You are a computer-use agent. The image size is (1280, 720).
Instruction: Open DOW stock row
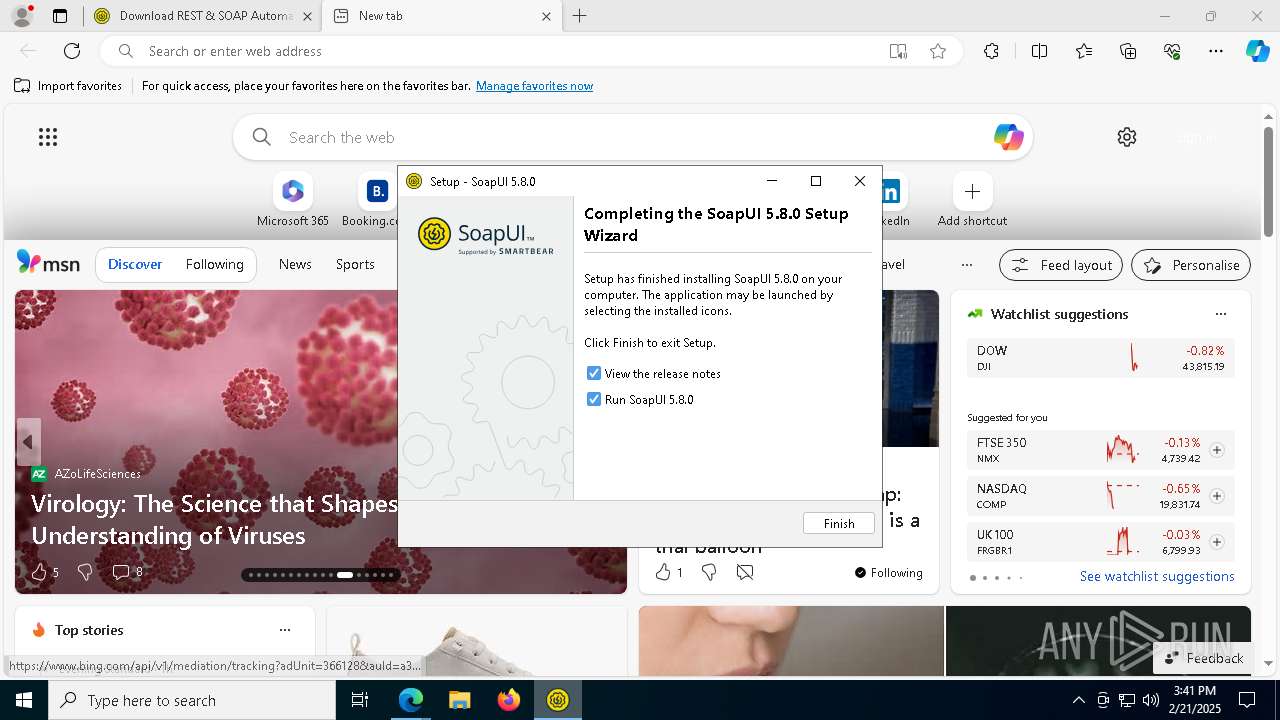[x=1100, y=358]
